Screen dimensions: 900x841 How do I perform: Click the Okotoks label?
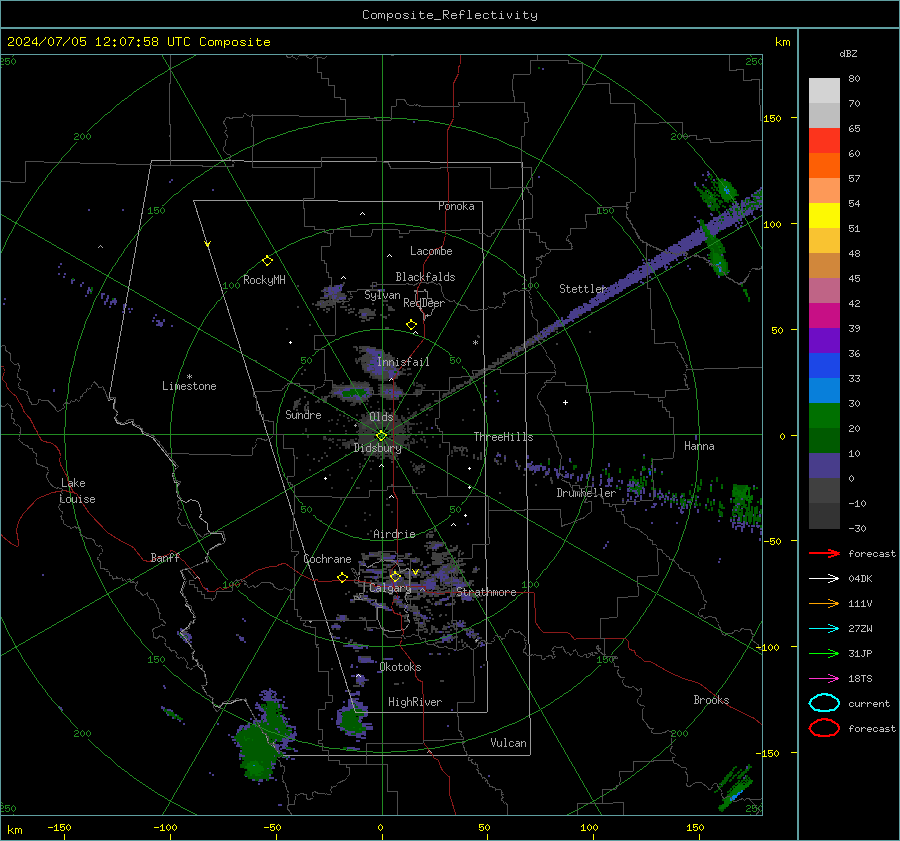(x=400, y=667)
